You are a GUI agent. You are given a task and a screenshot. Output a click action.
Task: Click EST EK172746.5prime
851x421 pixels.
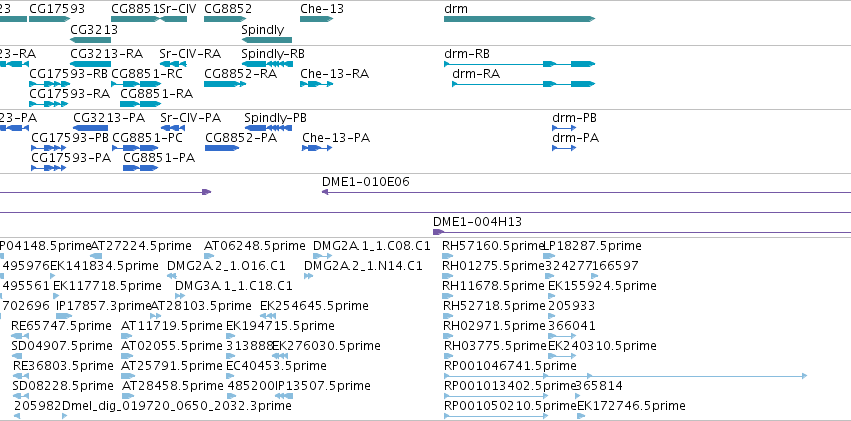click(x=631, y=406)
